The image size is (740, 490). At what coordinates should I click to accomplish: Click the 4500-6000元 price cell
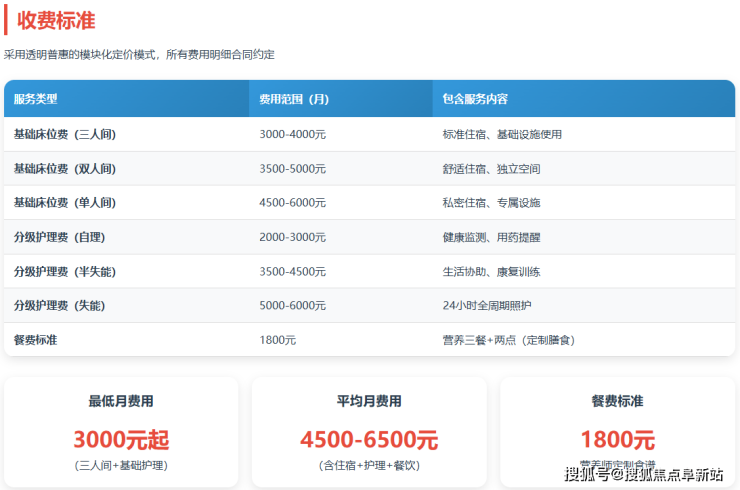[292, 203]
